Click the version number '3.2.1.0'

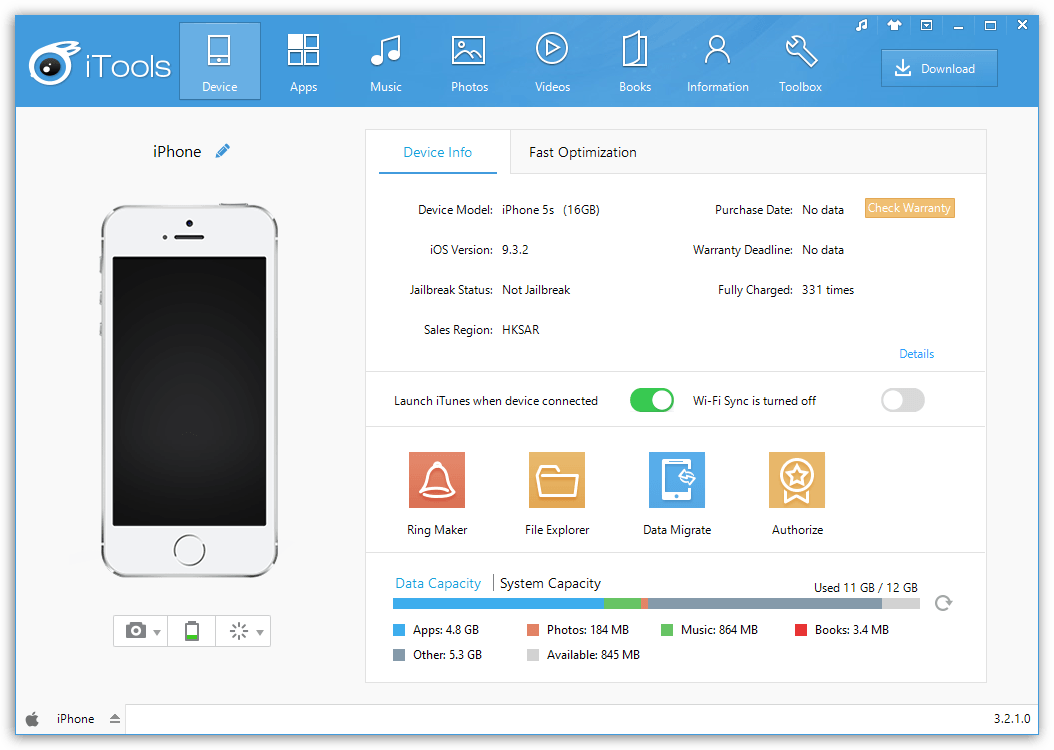(x=1012, y=718)
